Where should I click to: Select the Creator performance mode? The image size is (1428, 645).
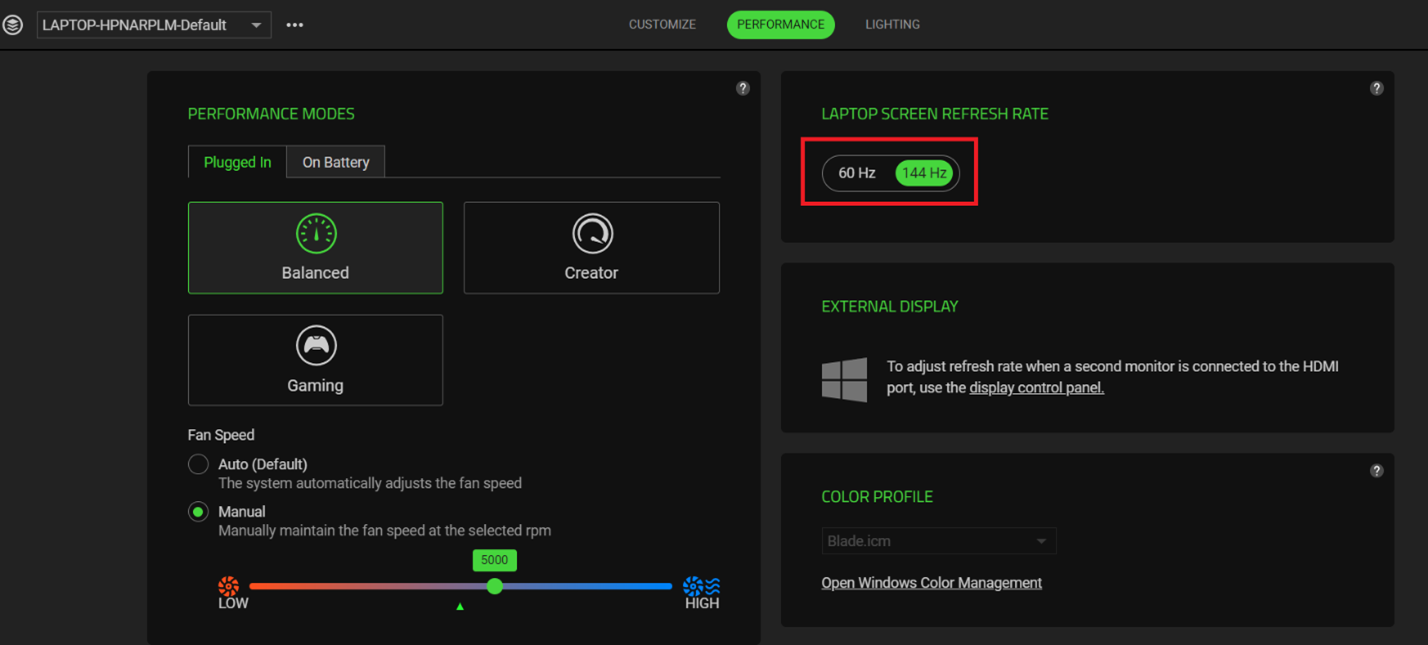pyautogui.click(x=591, y=248)
